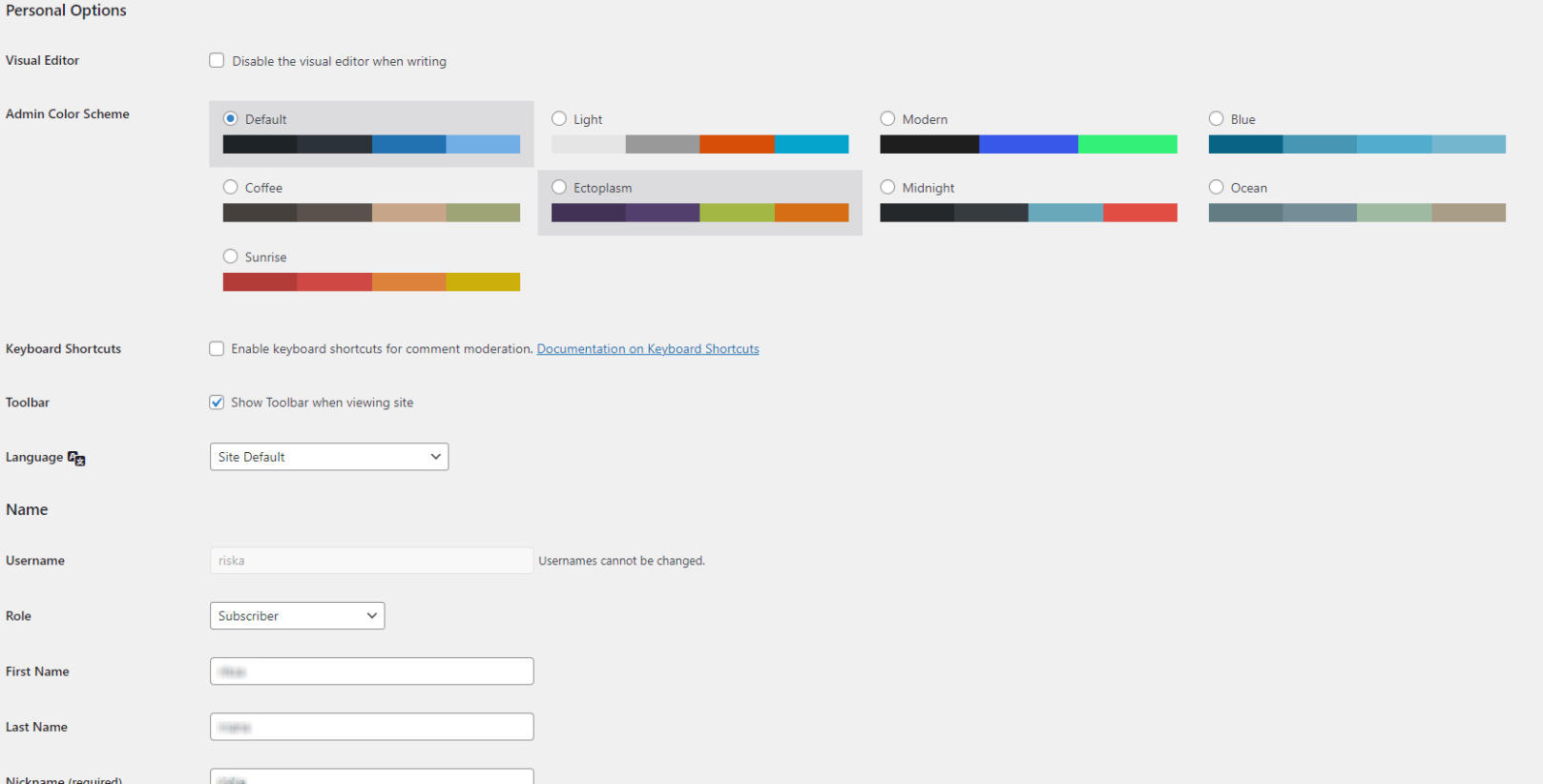1543x784 pixels.
Task: Select the Ocean color scheme radio
Action: point(1216,187)
